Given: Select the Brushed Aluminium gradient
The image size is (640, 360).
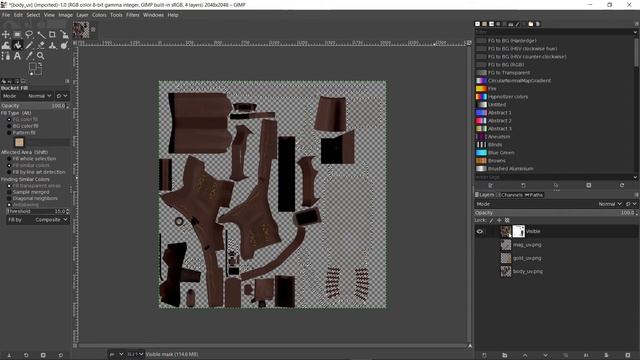Looking at the screenshot, I should click(x=504, y=169).
